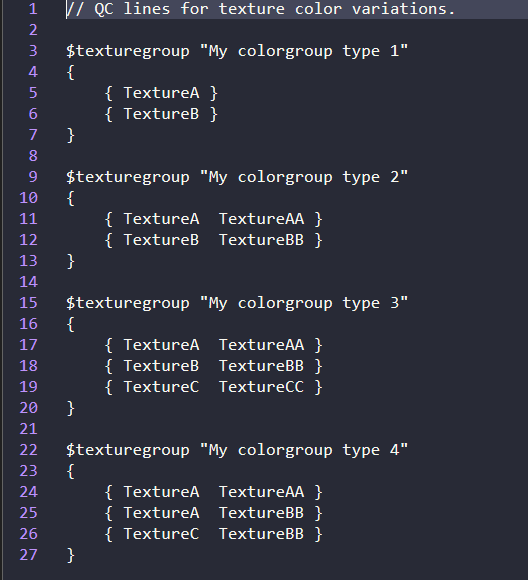Click 'TextureA' on line 11
This screenshot has width=528, height=580.
[161, 219]
